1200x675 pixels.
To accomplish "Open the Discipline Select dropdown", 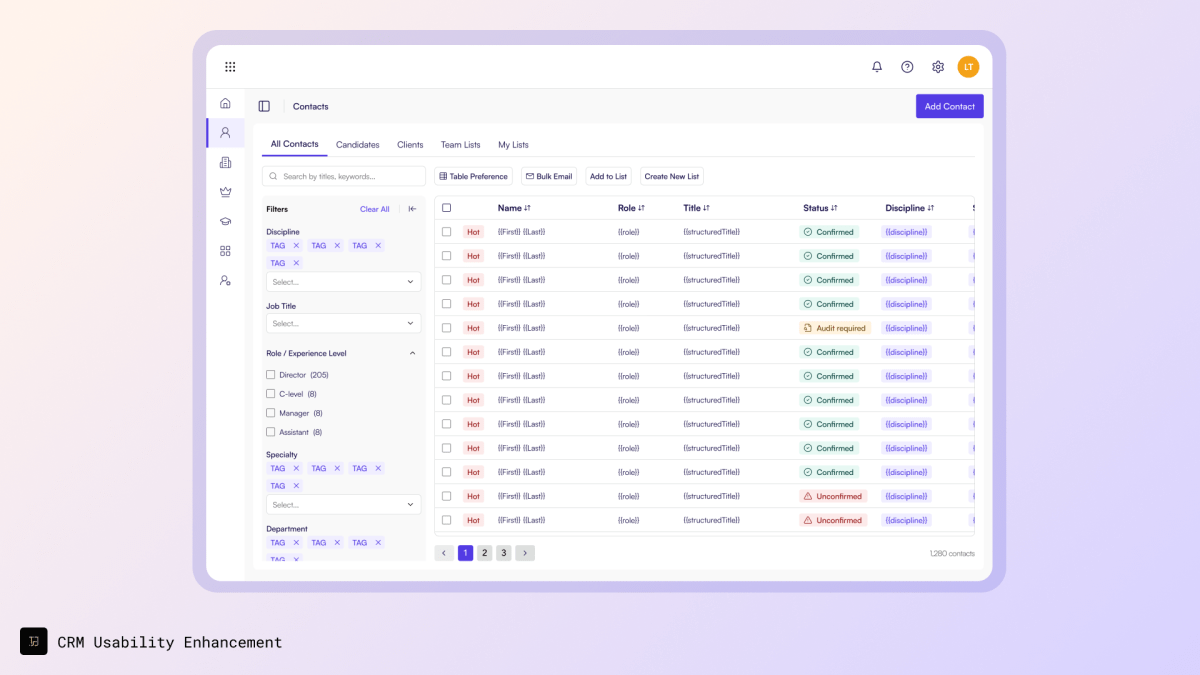I will pyautogui.click(x=343, y=281).
